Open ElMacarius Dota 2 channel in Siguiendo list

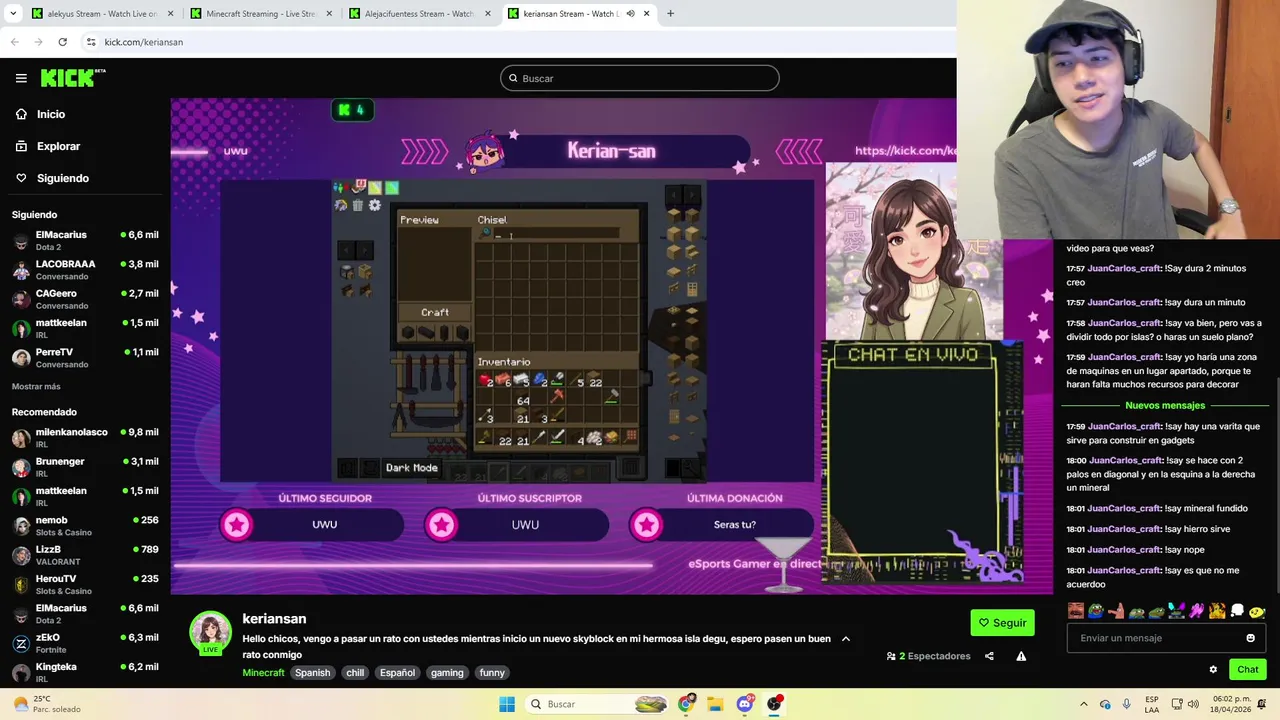[85, 240]
